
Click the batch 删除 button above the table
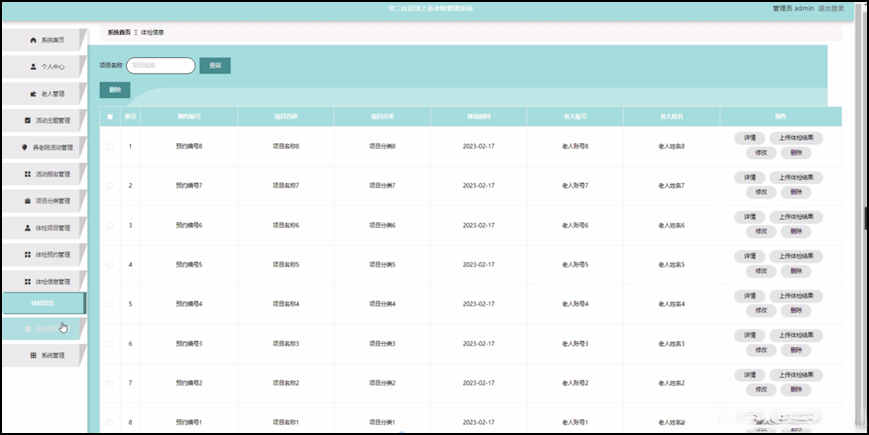click(115, 90)
